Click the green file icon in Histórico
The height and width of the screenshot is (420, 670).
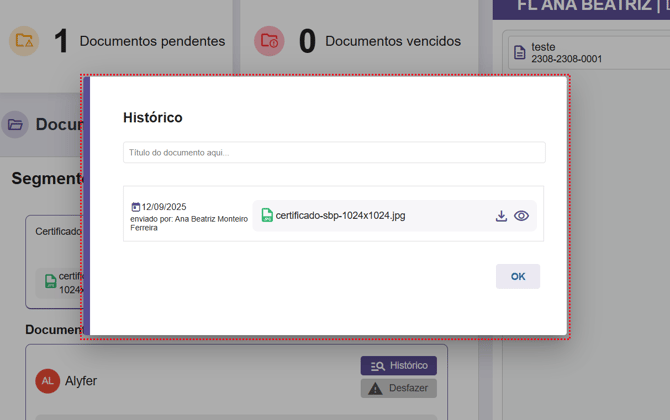pyautogui.click(x=267, y=215)
